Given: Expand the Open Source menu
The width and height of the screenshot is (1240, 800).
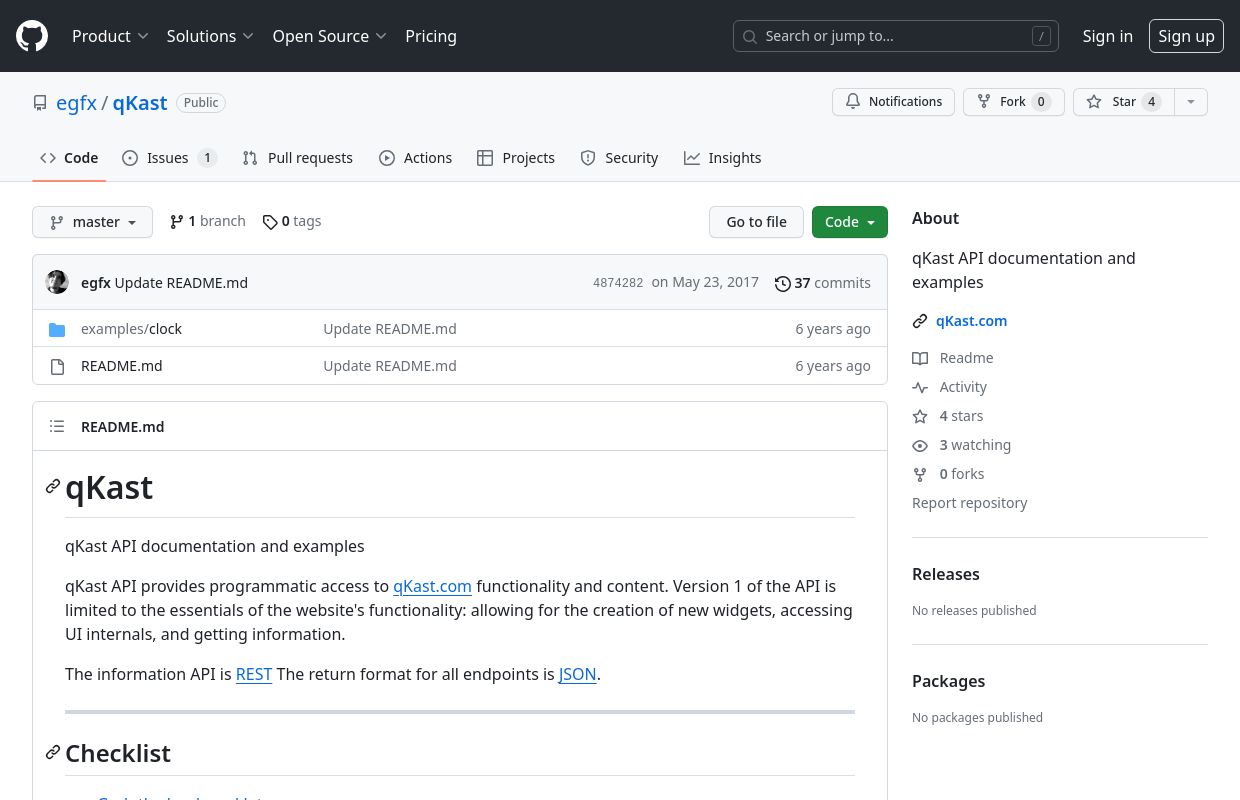Looking at the screenshot, I should (x=329, y=36).
